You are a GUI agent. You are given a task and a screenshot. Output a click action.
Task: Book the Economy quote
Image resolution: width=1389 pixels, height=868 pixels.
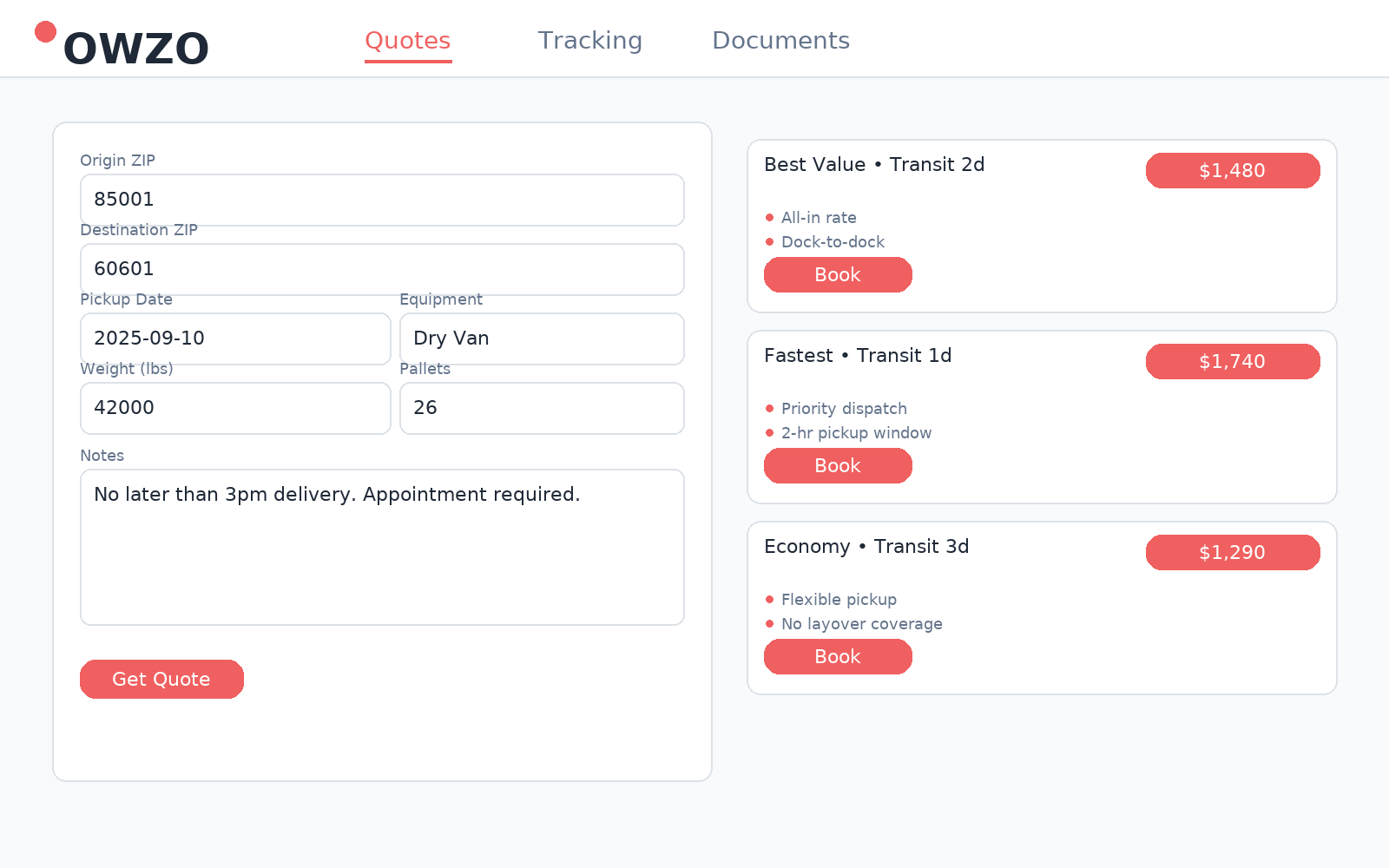[x=838, y=657]
